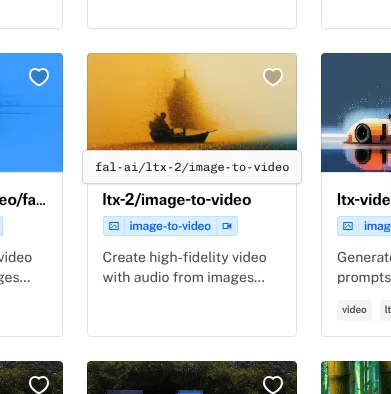This screenshot has width=391, height=394.
Task: Favorite the ltx-2/image-to-video model card
Action: [x=273, y=77]
